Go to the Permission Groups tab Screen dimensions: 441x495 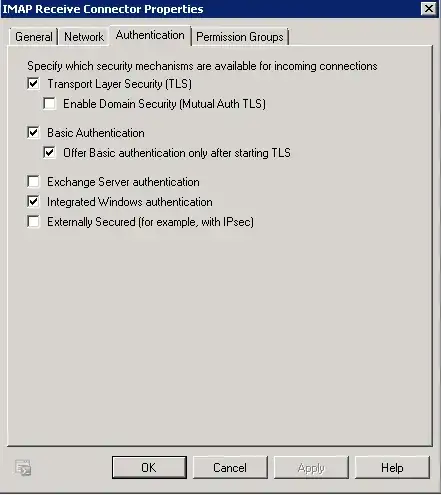coord(240,37)
